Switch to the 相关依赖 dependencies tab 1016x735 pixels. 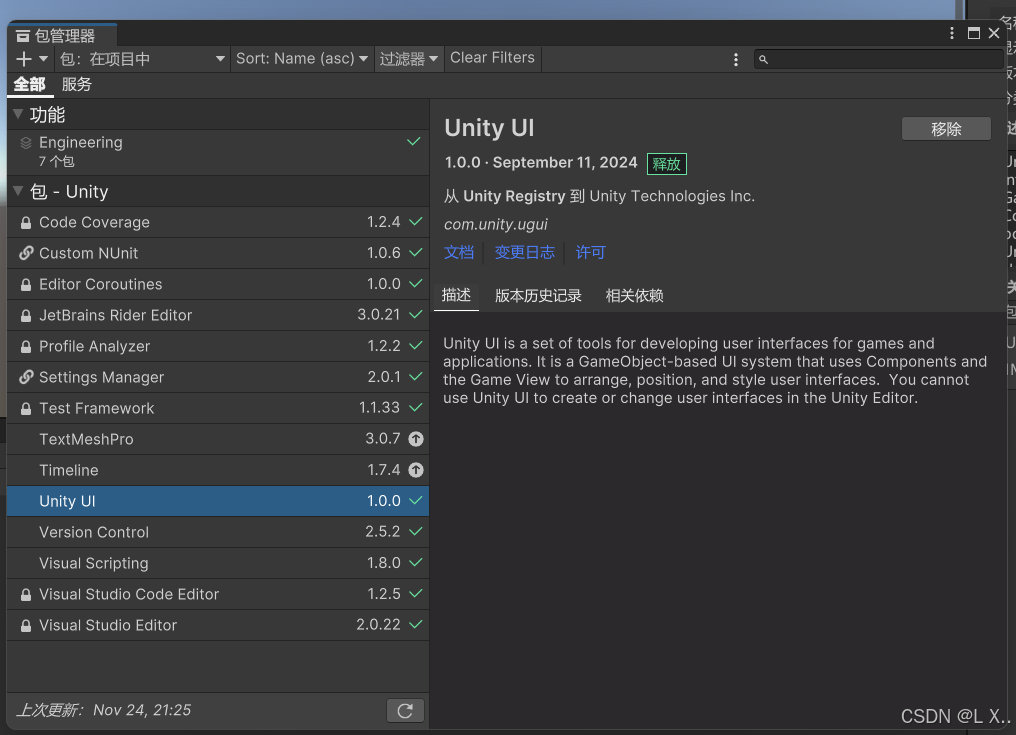click(634, 296)
